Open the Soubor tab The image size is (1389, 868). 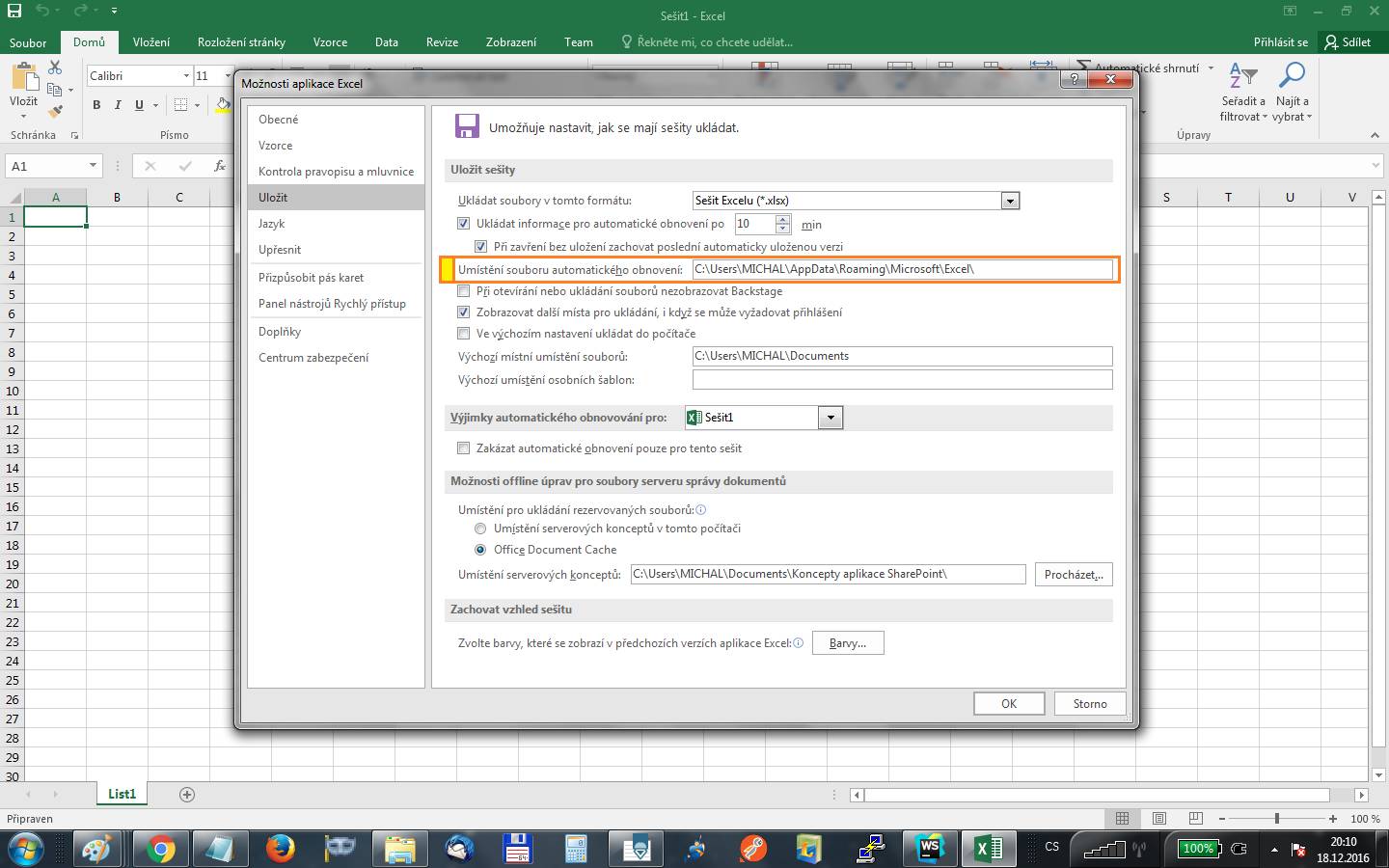coord(28,42)
